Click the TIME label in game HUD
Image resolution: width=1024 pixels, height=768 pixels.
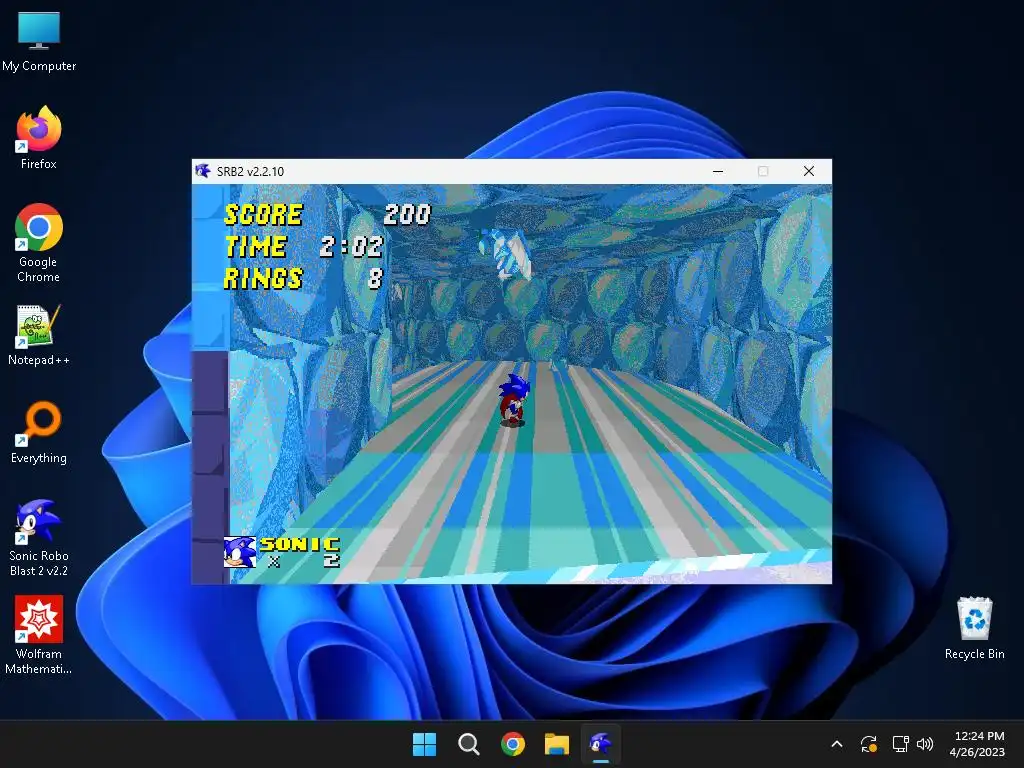pyautogui.click(x=255, y=246)
